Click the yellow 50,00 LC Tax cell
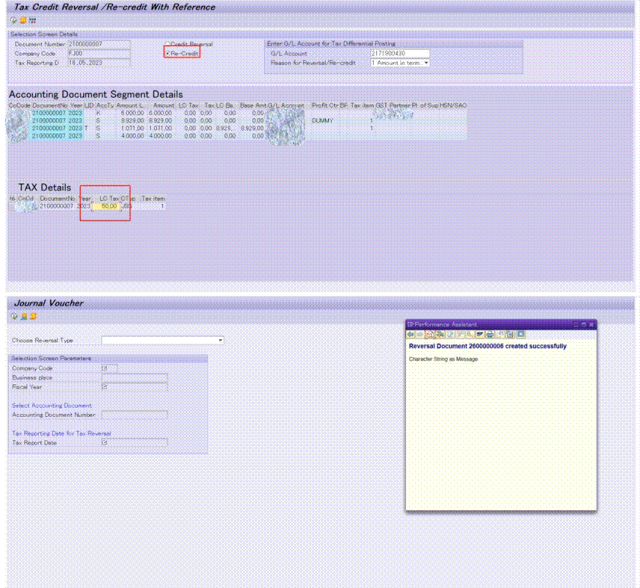The height and width of the screenshot is (588, 640). click(106, 206)
